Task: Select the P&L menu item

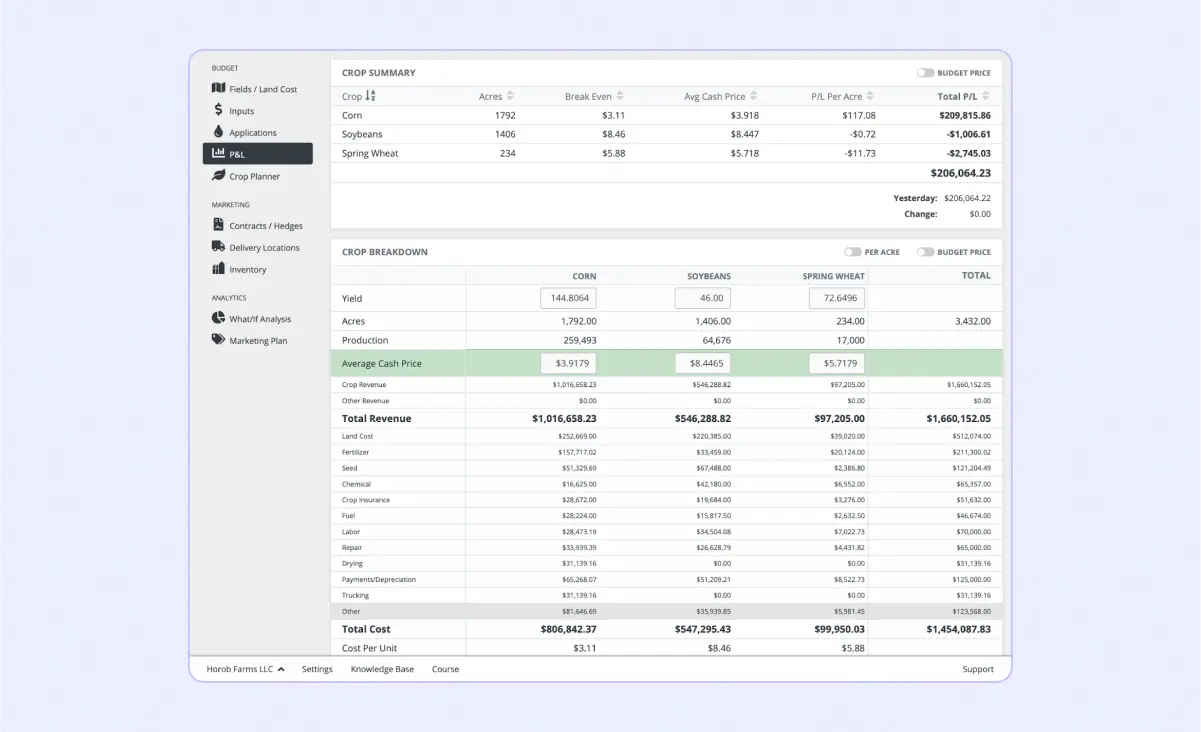Action: click(x=258, y=154)
